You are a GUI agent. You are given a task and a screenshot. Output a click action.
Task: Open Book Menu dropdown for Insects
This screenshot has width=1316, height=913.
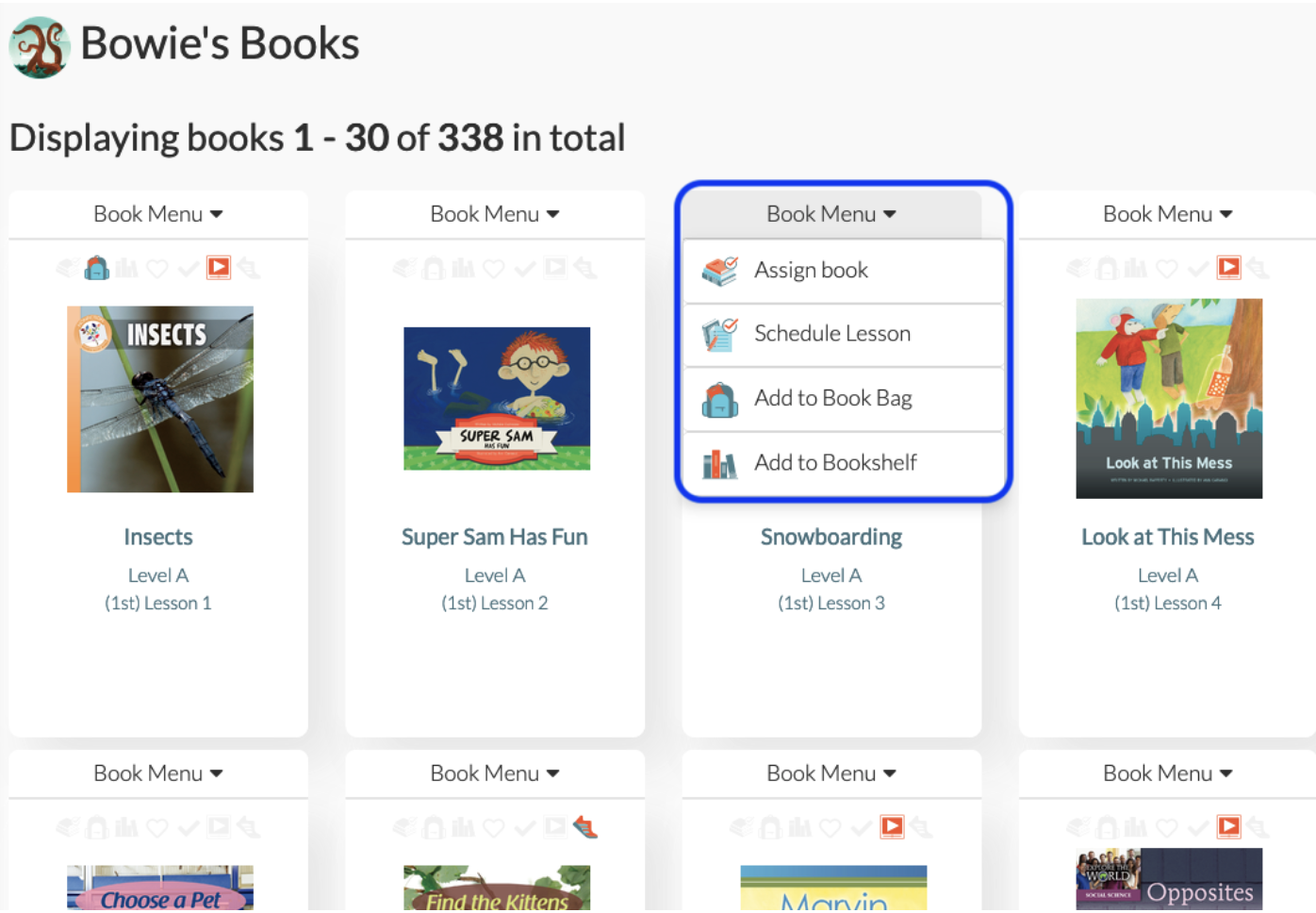point(158,214)
